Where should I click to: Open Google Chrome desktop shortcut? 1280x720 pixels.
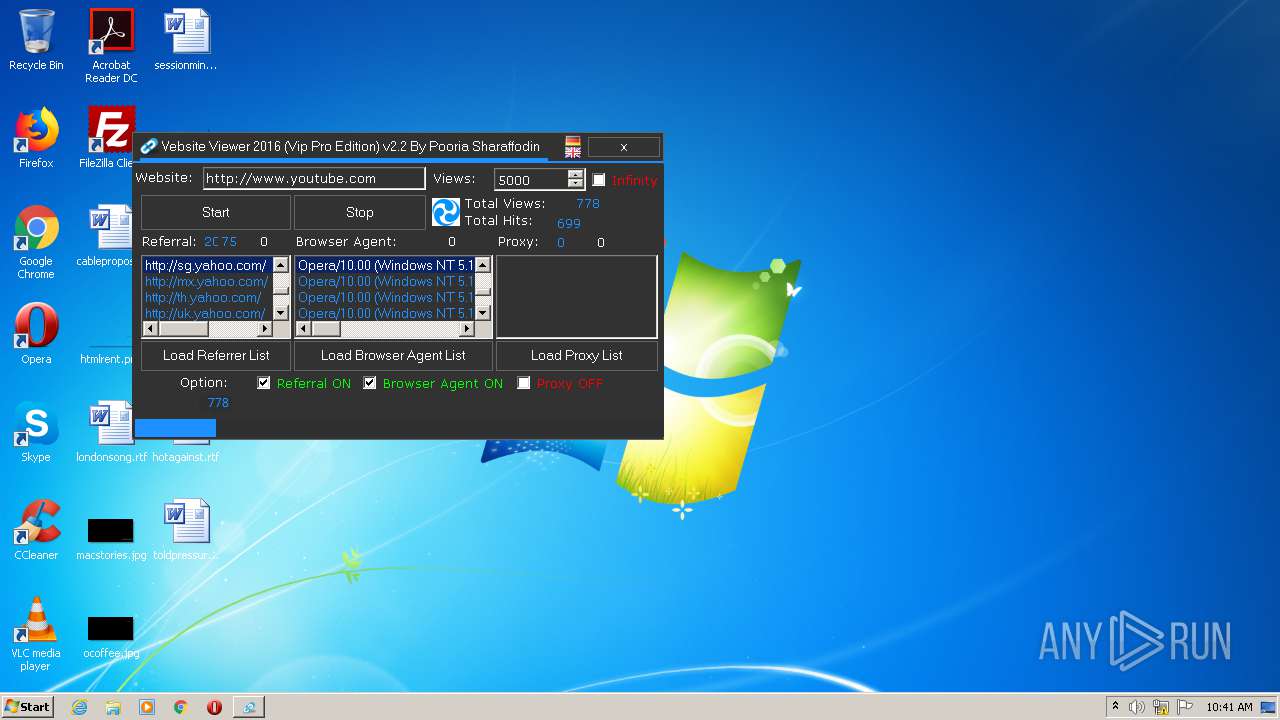pos(36,243)
